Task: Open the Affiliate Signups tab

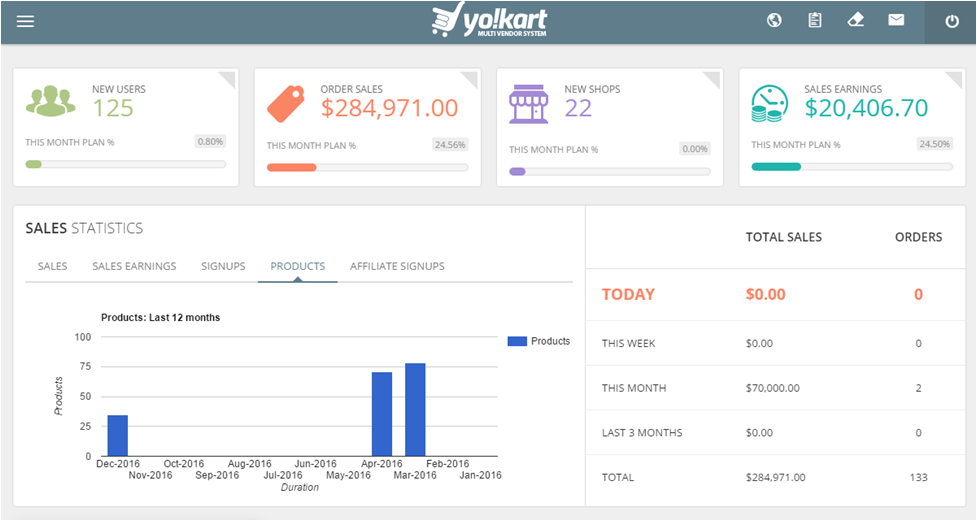Action: point(397,266)
